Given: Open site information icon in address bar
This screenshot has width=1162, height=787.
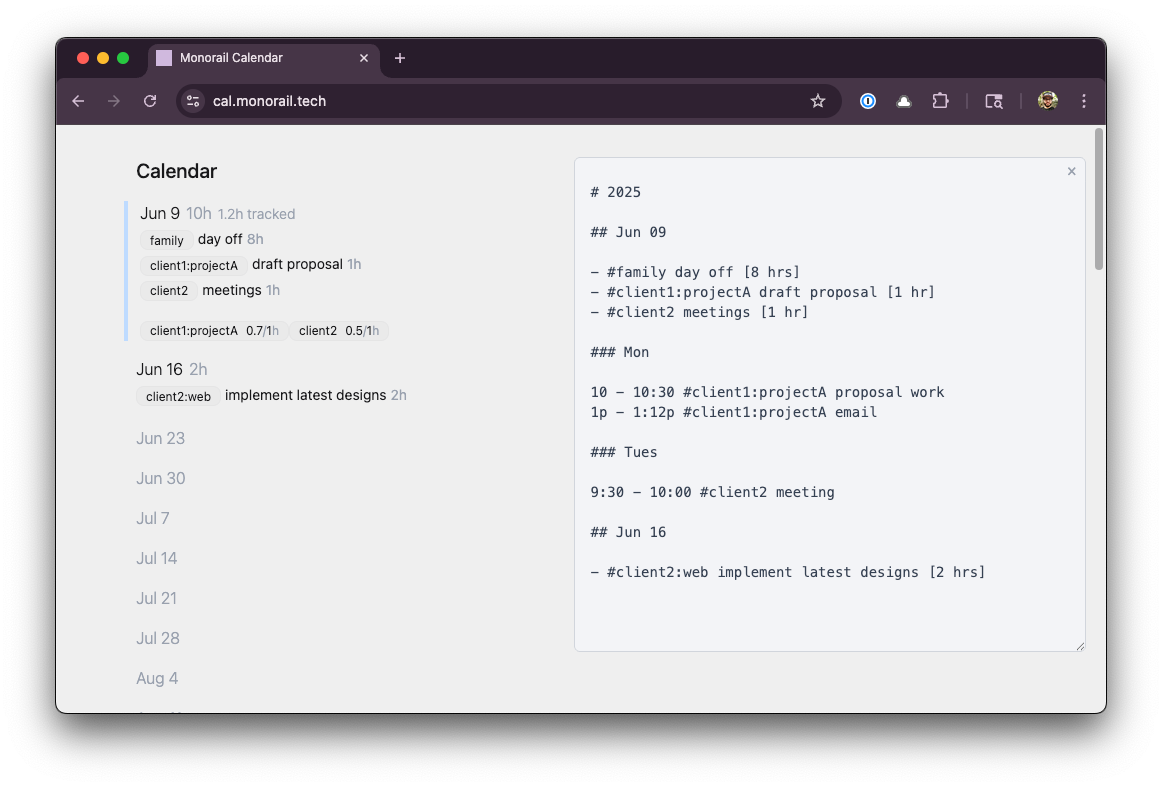Looking at the screenshot, I should click(x=193, y=101).
